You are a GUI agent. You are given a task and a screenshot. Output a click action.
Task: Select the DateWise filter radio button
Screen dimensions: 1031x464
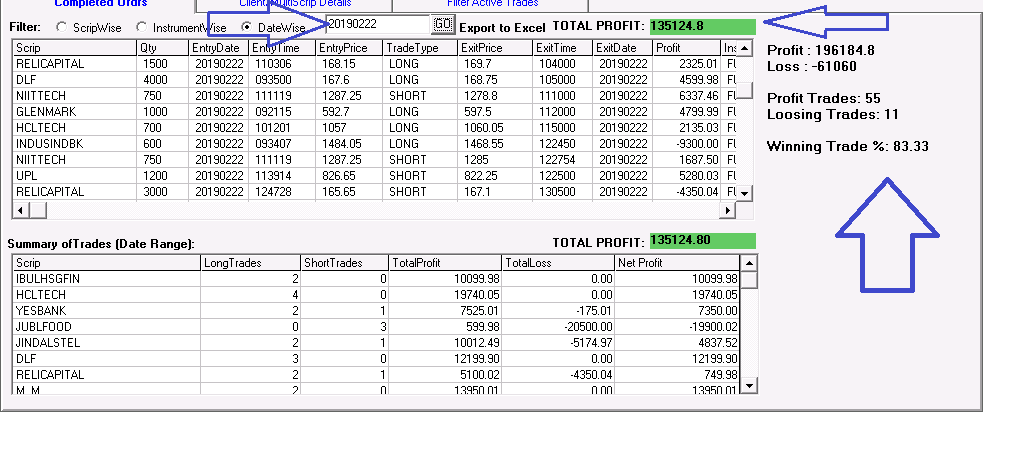247,28
